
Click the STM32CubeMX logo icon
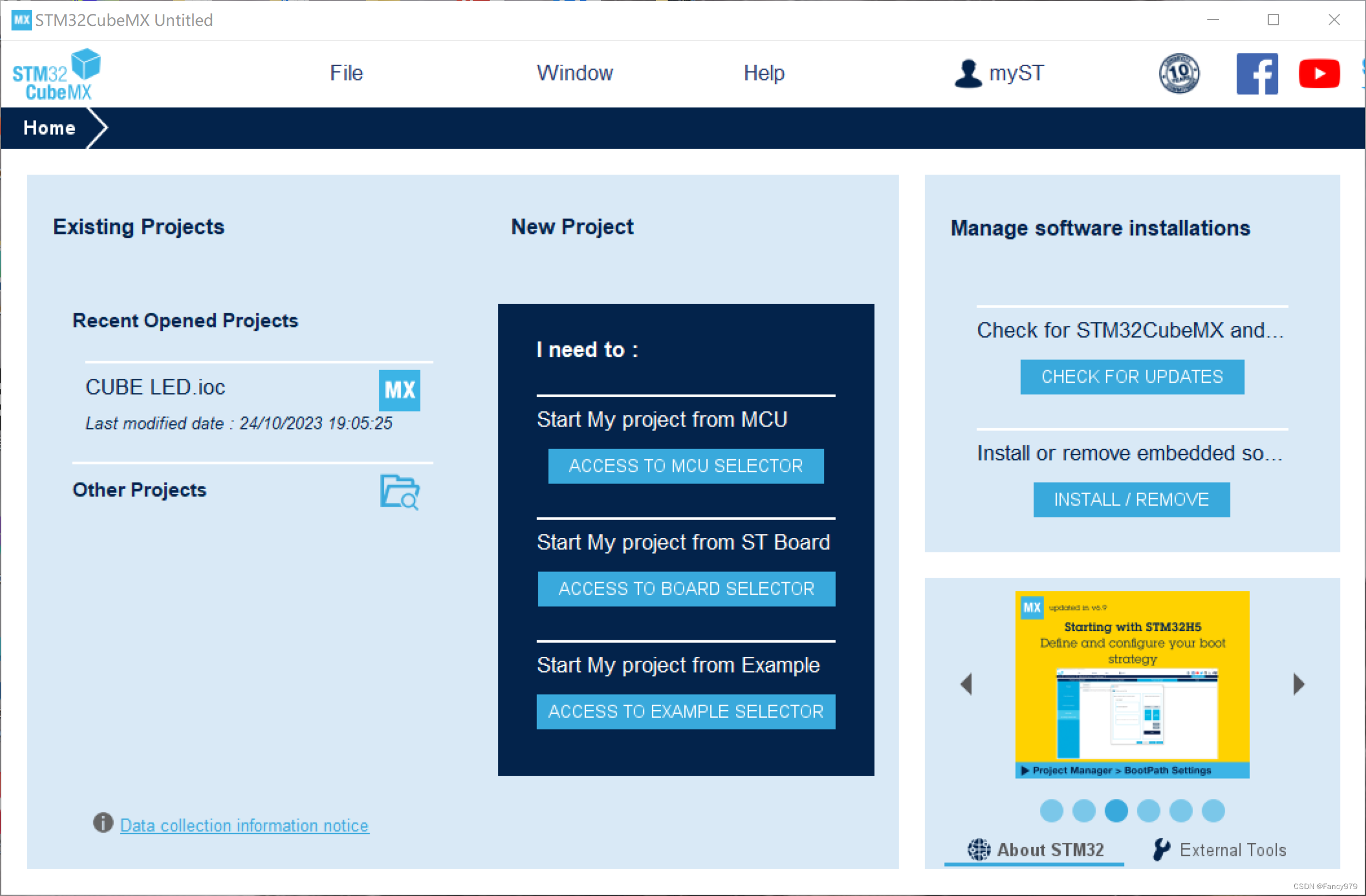pyautogui.click(x=56, y=75)
